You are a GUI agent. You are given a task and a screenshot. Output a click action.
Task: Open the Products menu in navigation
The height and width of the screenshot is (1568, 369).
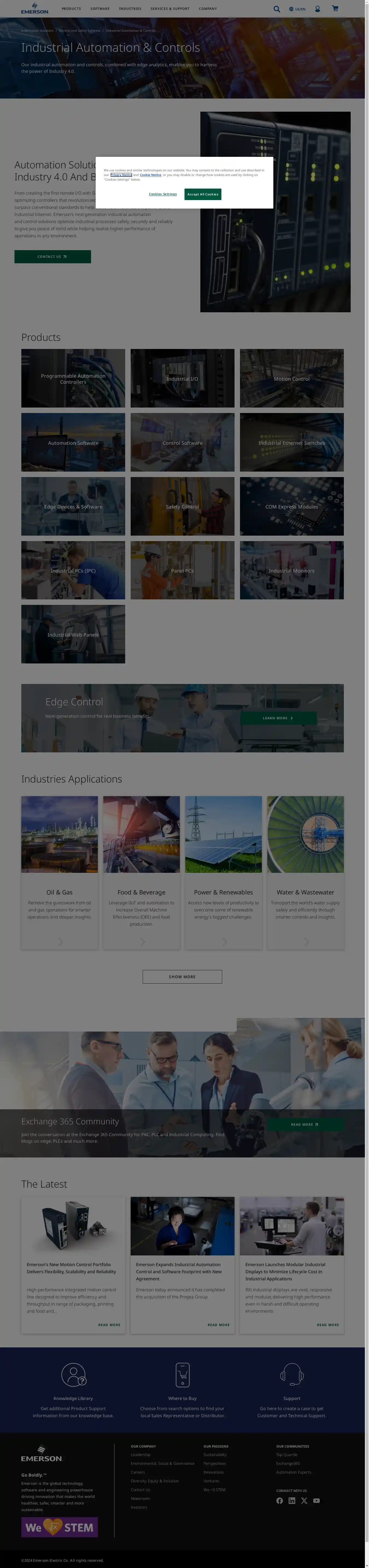tap(71, 9)
